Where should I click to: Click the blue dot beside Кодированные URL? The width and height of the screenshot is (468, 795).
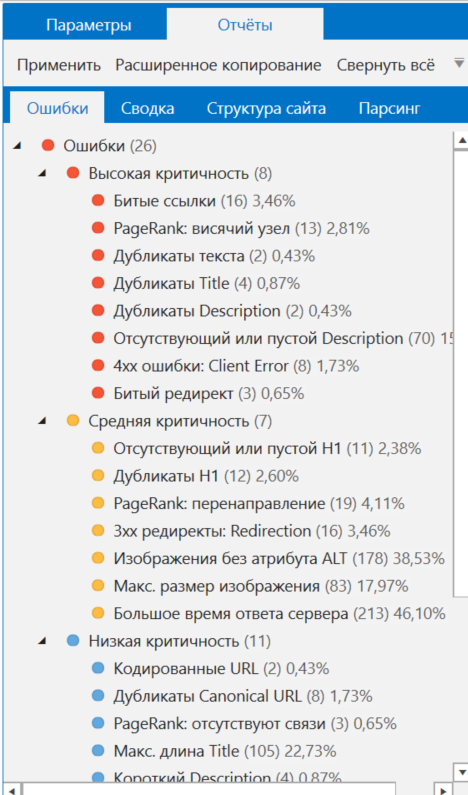(98, 668)
